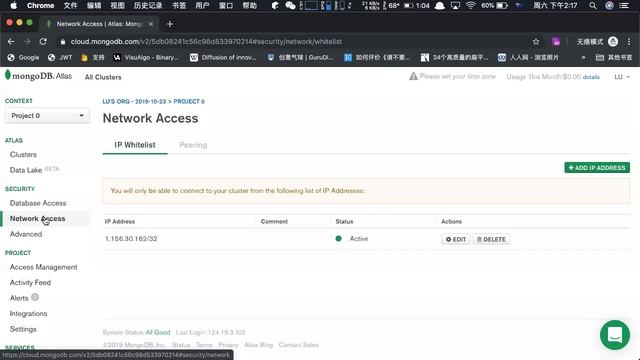Open All Clusters link
Image resolution: width=640 pixels, height=360 pixels.
click(x=103, y=77)
